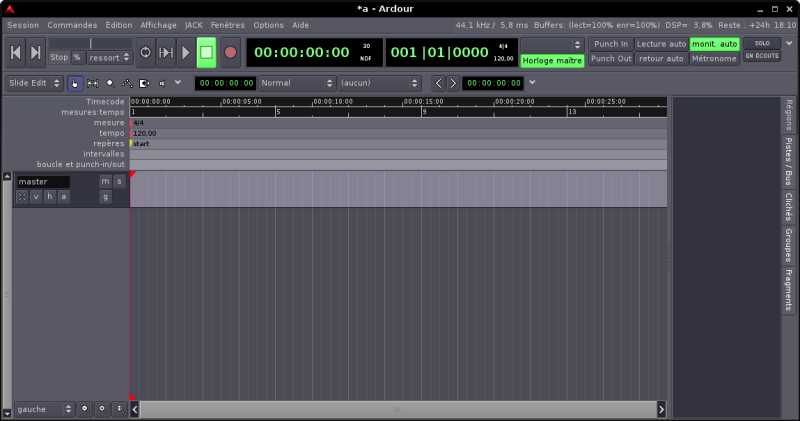Open the Commandes menu
Screen dimensions: 800x421
click(x=72, y=25)
